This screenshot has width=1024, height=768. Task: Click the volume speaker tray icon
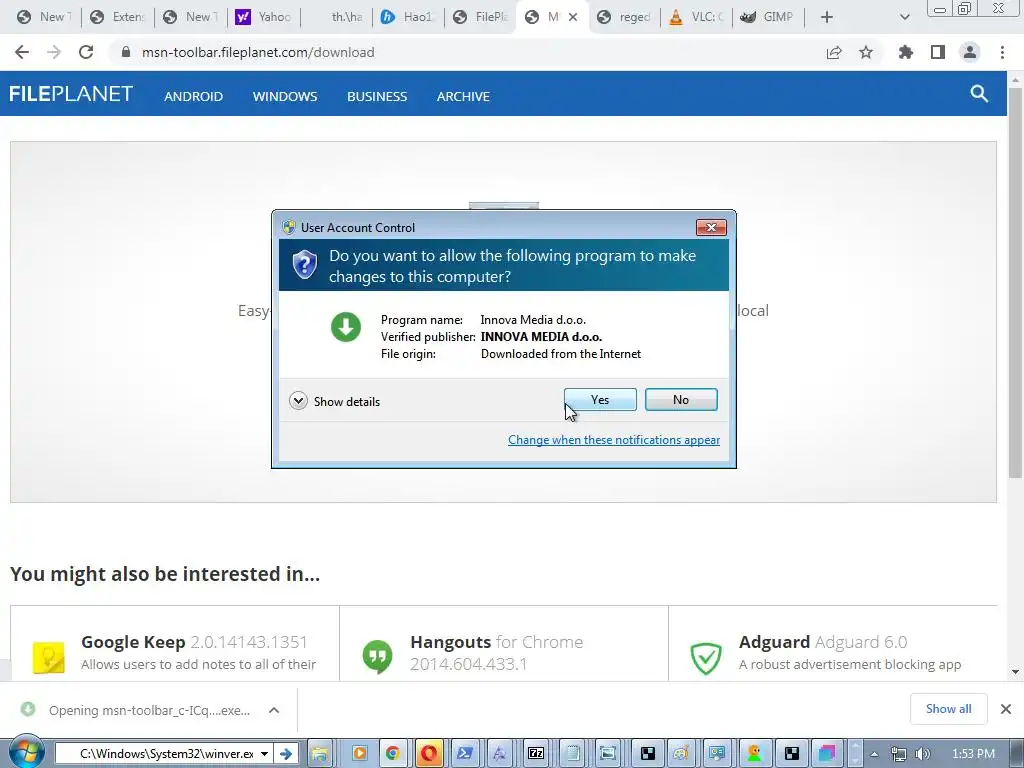tap(922, 754)
